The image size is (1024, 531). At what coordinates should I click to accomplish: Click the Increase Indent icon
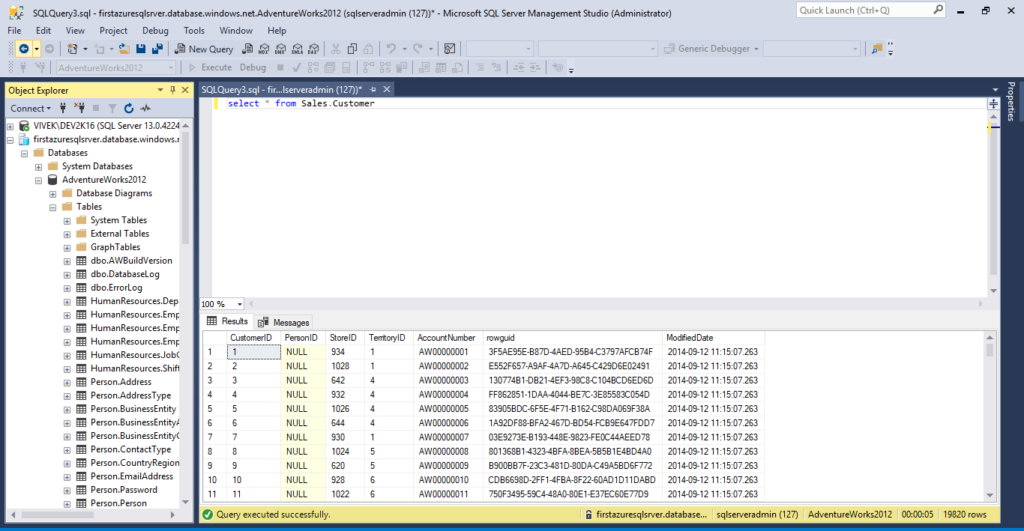click(535, 67)
